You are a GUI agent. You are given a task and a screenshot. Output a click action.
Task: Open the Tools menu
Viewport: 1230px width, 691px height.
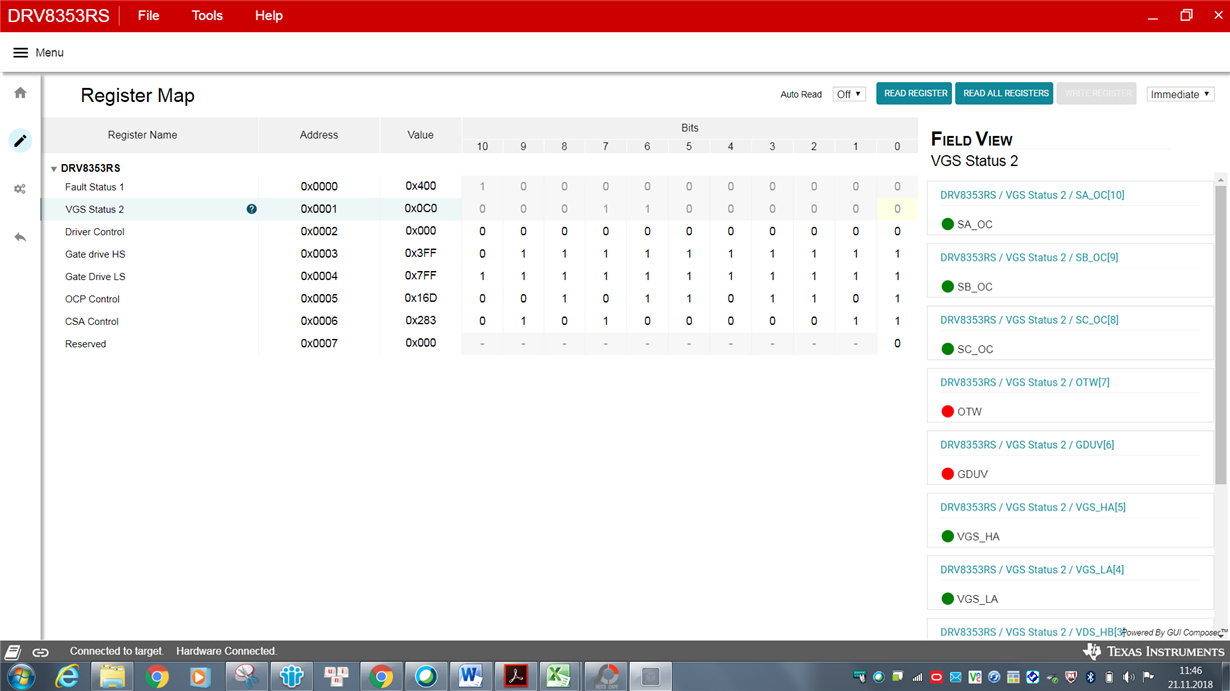click(x=207, y=16)
